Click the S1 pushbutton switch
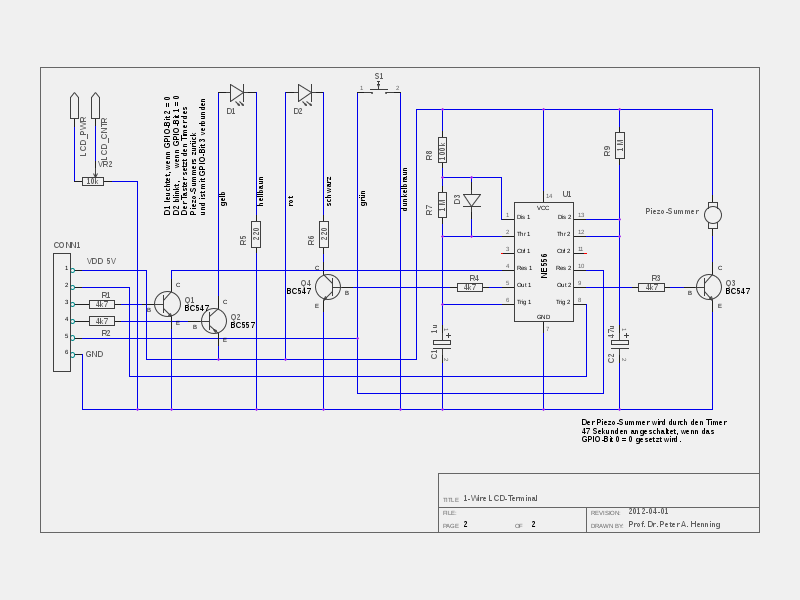 click(379, 90)
